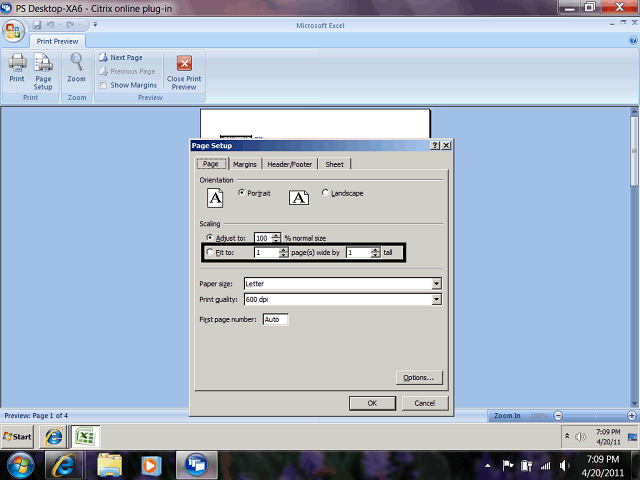Image resolution: width=640 pixels, height=480 pixels.
Task: Click the Undo icon in quick access toolbar
Action: pyautogui.click(x=50, y=25)
